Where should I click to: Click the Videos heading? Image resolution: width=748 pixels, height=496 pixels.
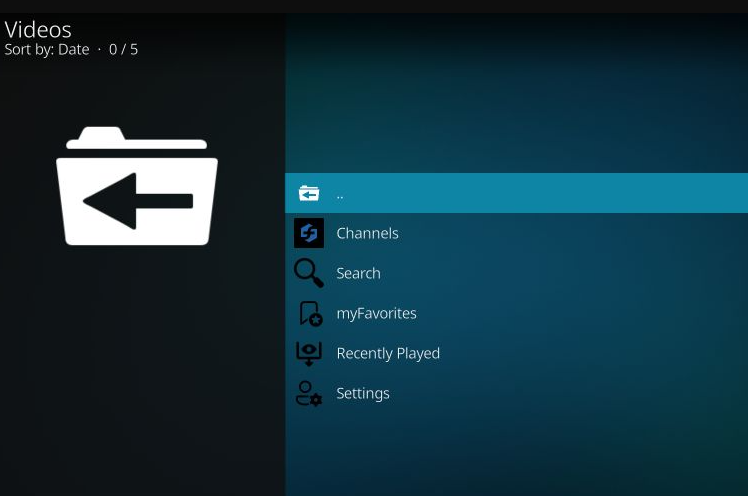[x=38, y=30]
